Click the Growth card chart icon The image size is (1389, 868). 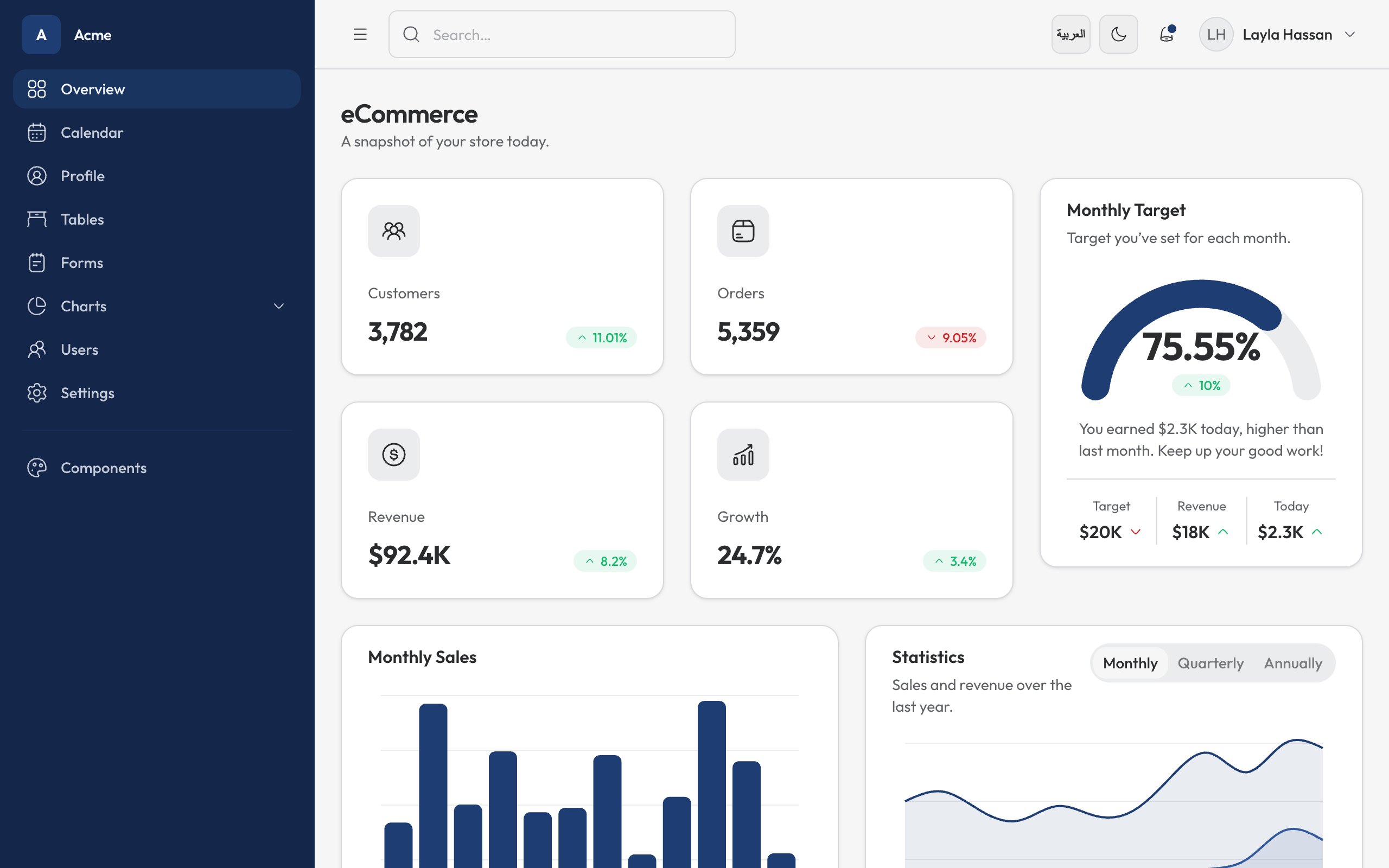point(743,455)
